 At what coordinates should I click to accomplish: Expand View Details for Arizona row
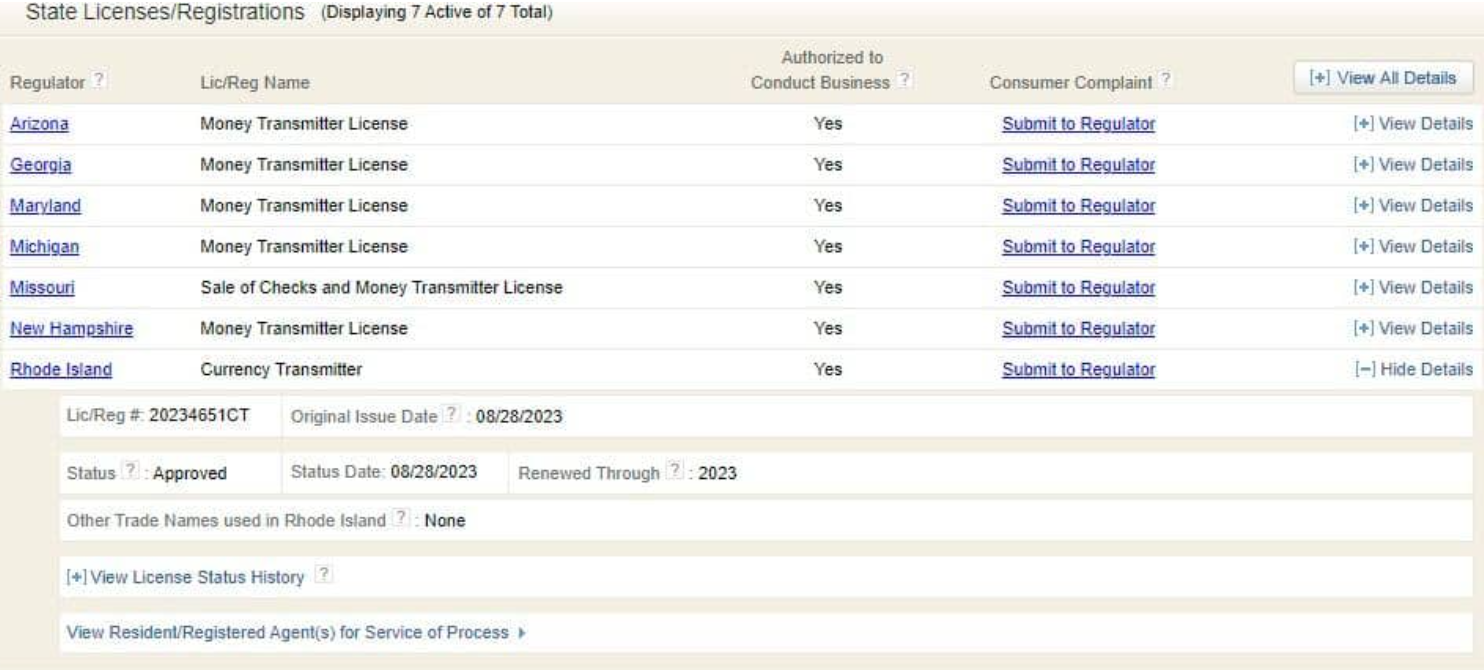point(1413,125)
